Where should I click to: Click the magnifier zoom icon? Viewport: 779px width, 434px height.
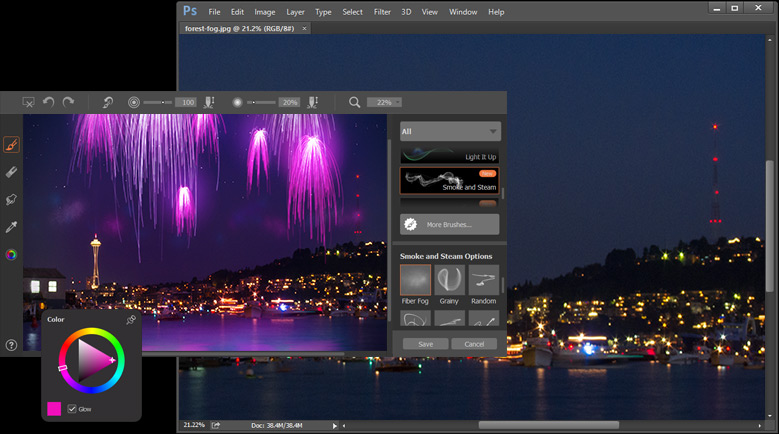point(354,102)
